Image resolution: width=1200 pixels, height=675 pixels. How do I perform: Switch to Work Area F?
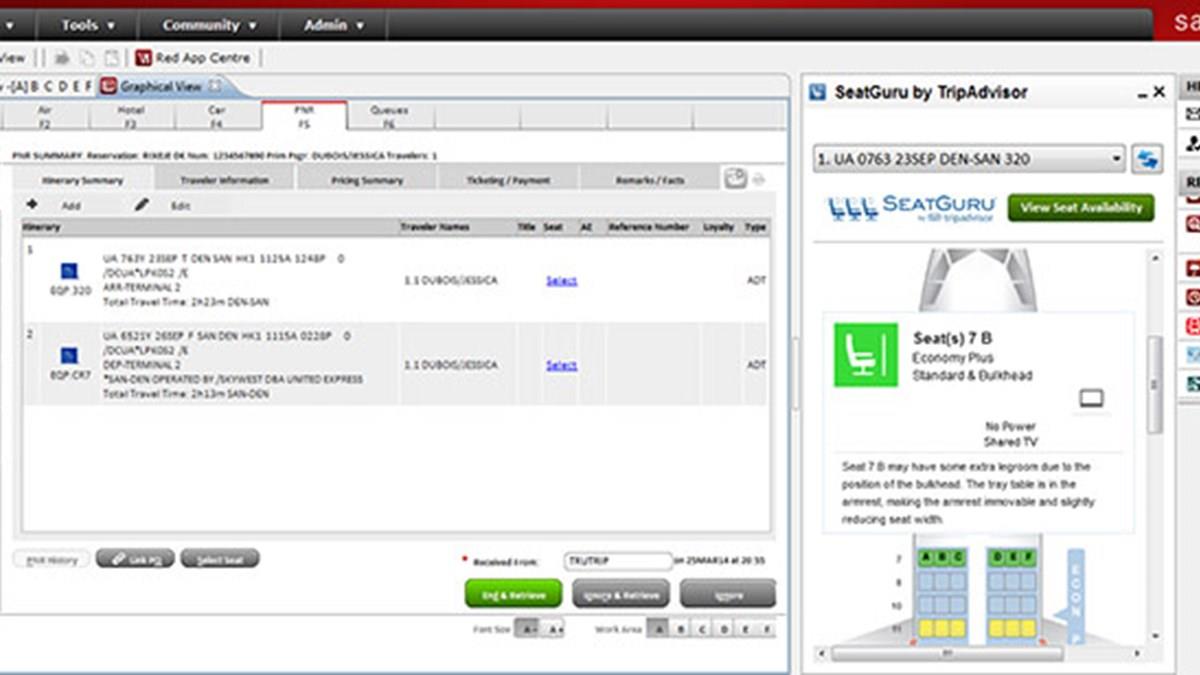coord(766,629)
